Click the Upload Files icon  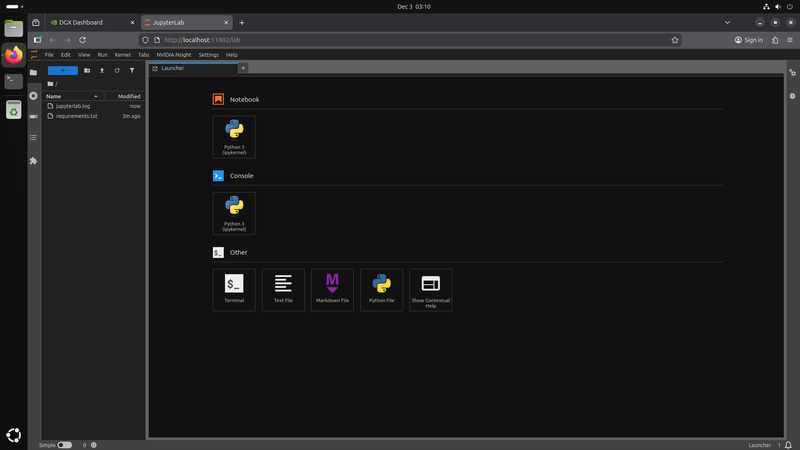pos(102,70)
